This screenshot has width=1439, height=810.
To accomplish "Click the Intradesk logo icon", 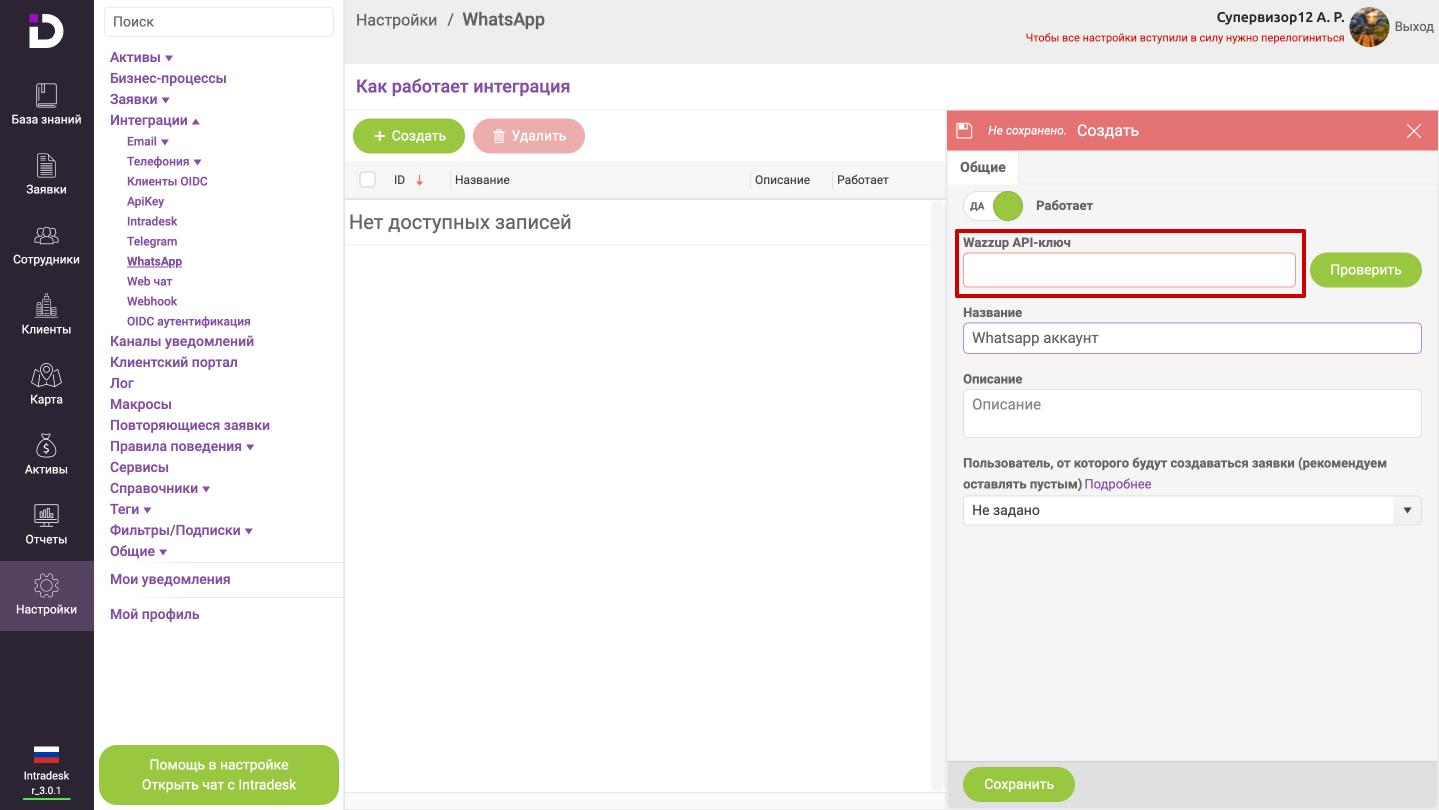I will click(45, 31).
